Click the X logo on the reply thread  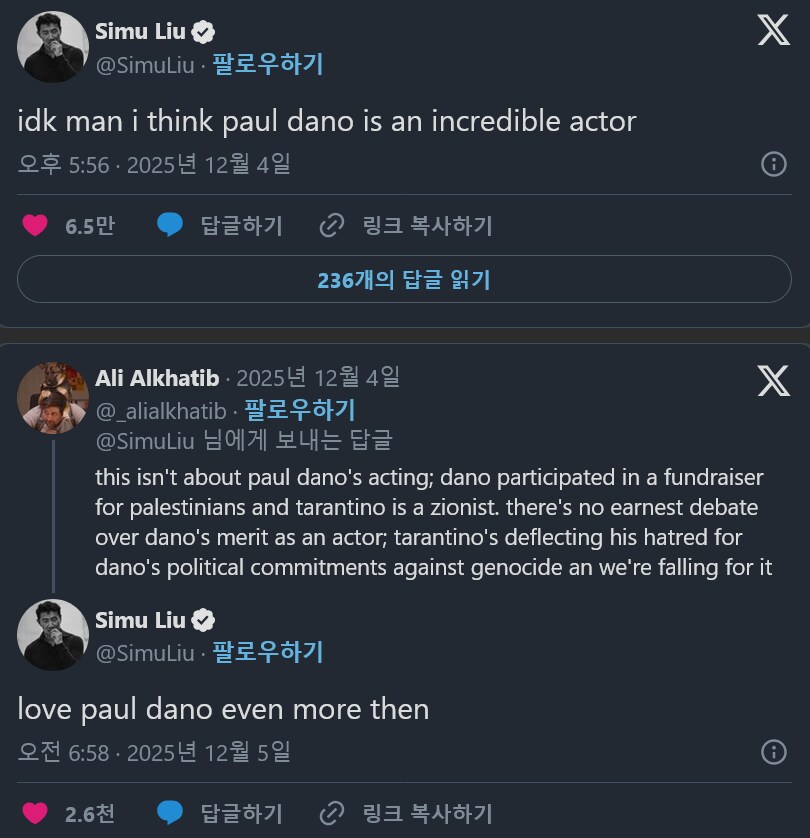[x=771, y=381]
